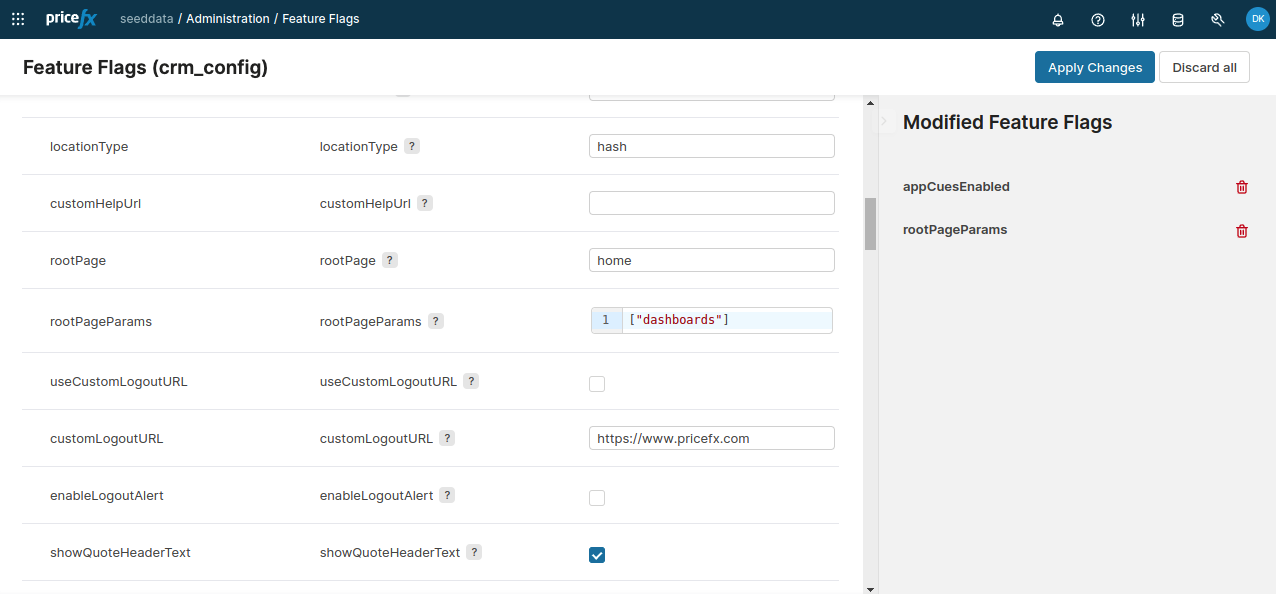Click the Apply Changes button

pyautogui.click(x=1094, y=67)
